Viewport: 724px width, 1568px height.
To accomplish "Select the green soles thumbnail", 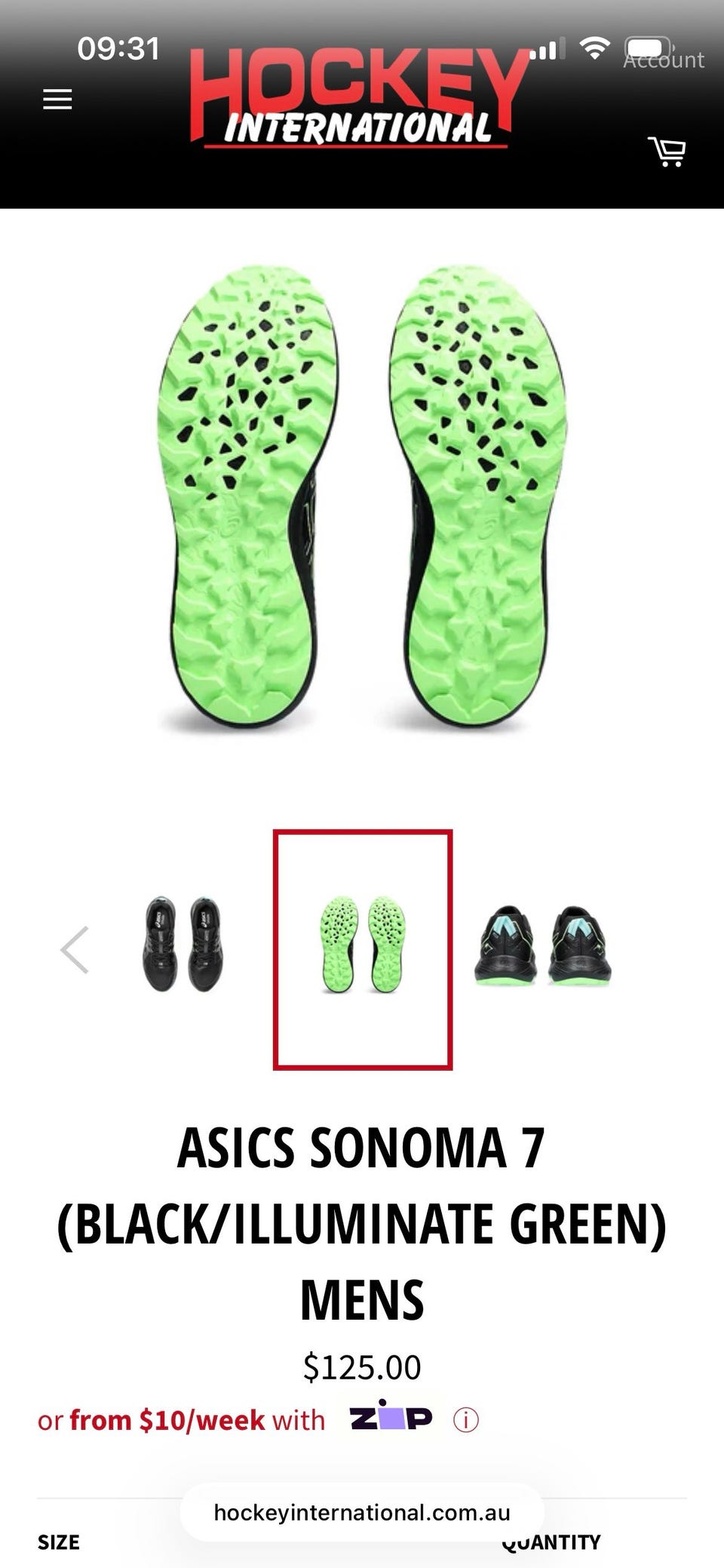I will tap(363, 949).
